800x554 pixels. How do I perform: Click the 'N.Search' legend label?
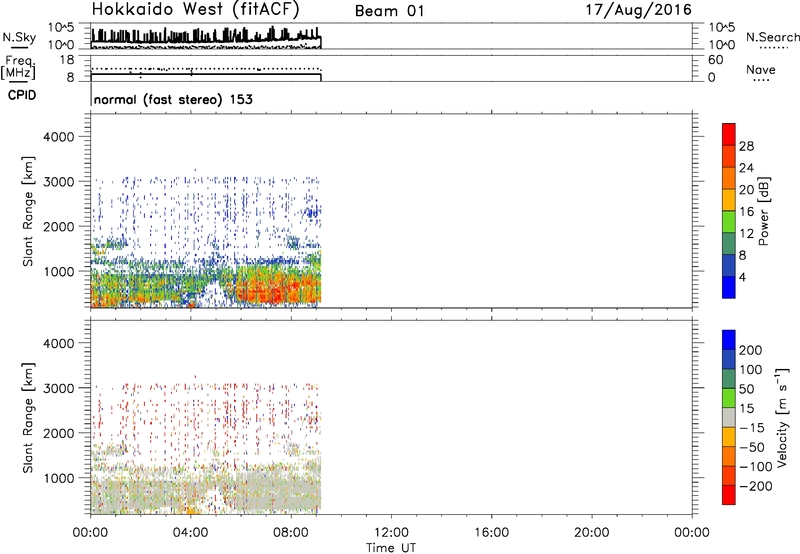[772, 37]
